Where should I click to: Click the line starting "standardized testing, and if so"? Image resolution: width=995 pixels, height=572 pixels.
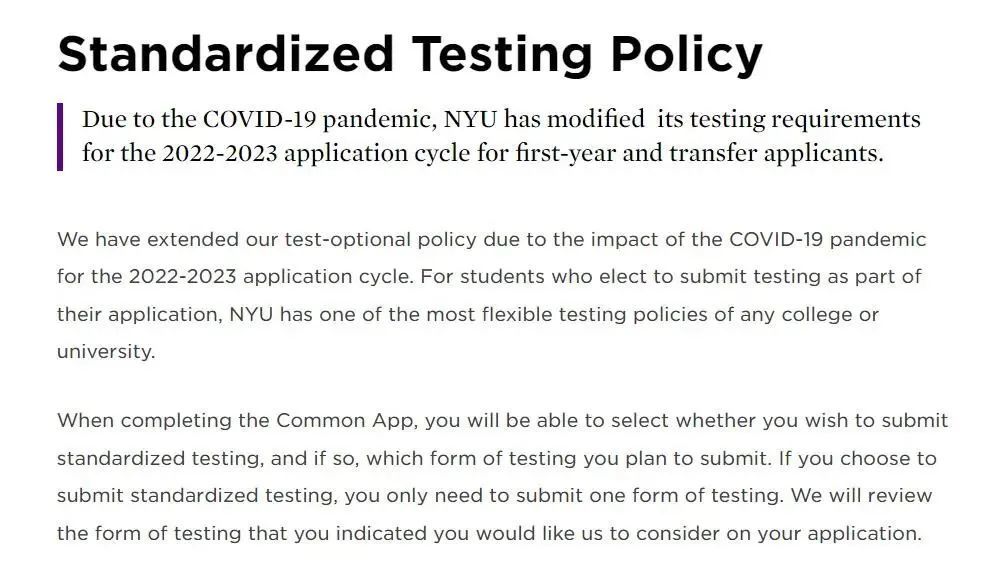497,458
